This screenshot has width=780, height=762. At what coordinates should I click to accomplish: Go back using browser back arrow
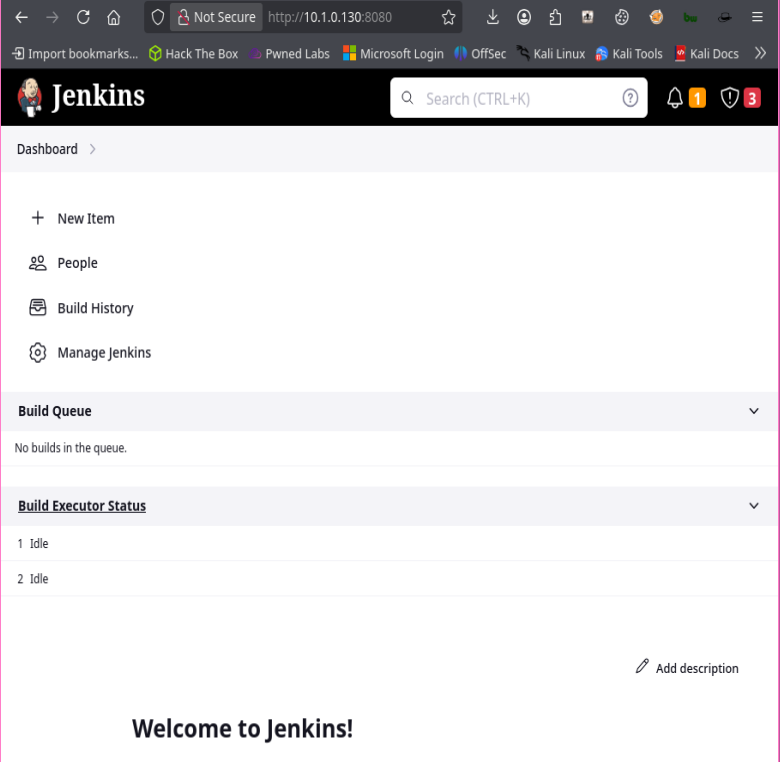pyautogui.click(x=21, y=17)
